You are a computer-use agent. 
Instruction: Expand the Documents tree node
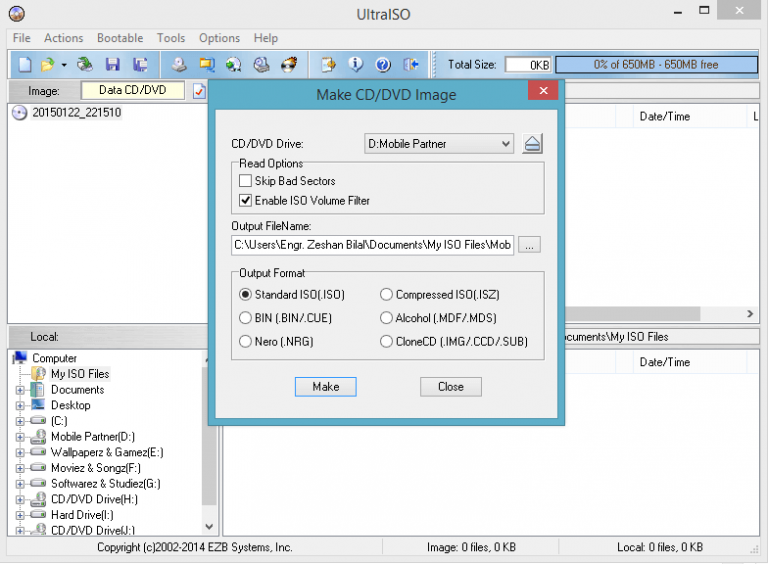20,390
